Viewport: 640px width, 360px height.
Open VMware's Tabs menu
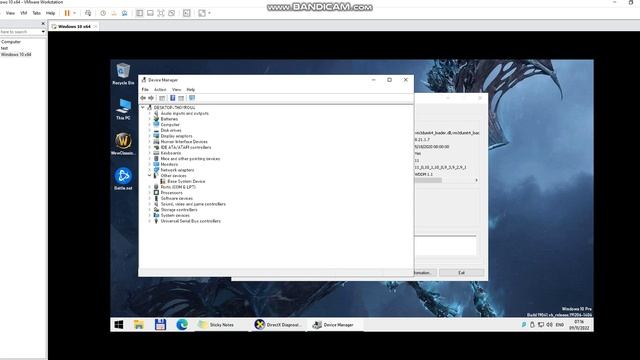(x=36, y=13)
